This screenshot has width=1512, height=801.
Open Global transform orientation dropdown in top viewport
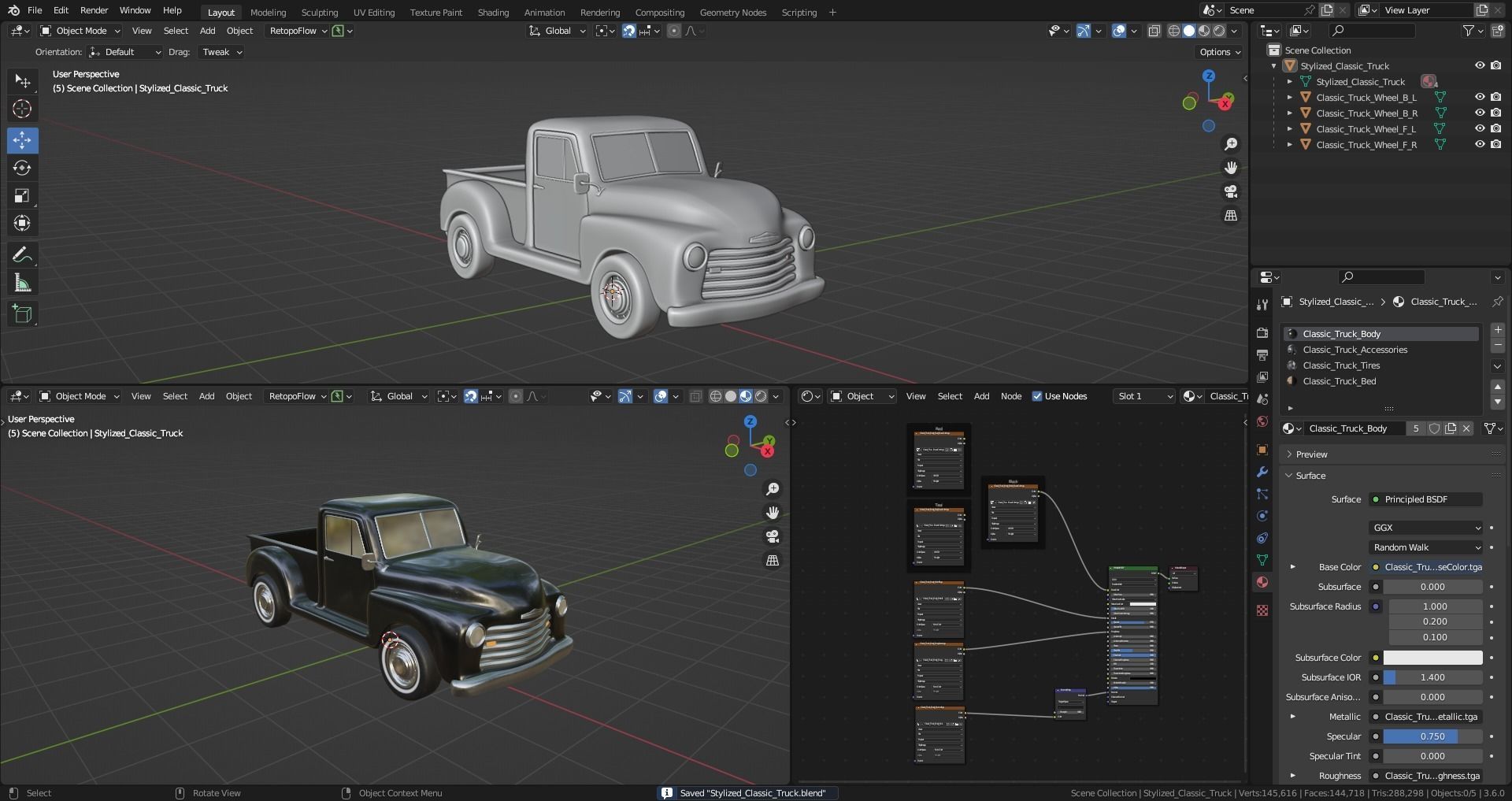click(558, 31)
